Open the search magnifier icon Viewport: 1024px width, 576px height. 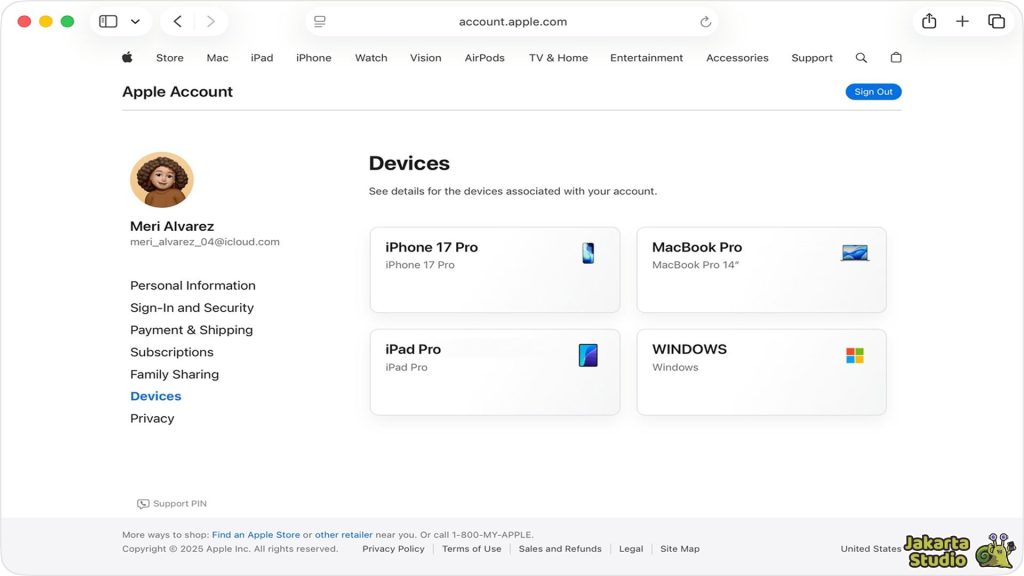coord(861,58)
